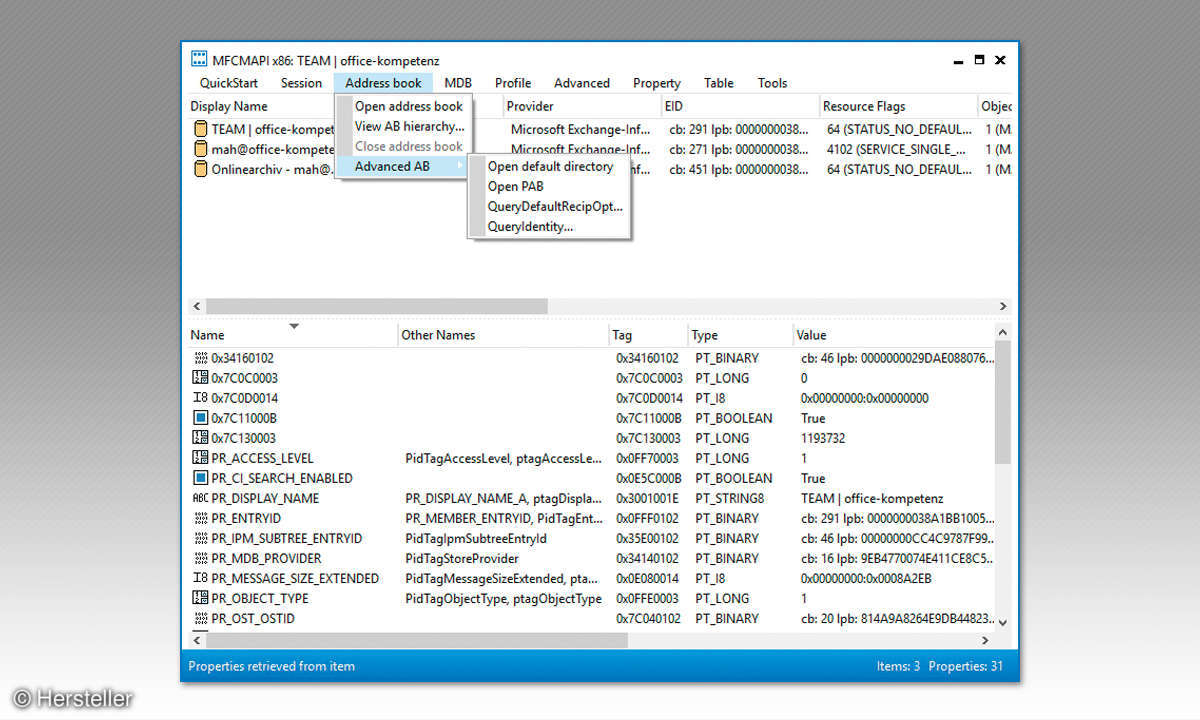Image resolution: width=1200 pixels, height=720 pixels.
Task: Open the QuickStart menu
Action: click(229, 83)
